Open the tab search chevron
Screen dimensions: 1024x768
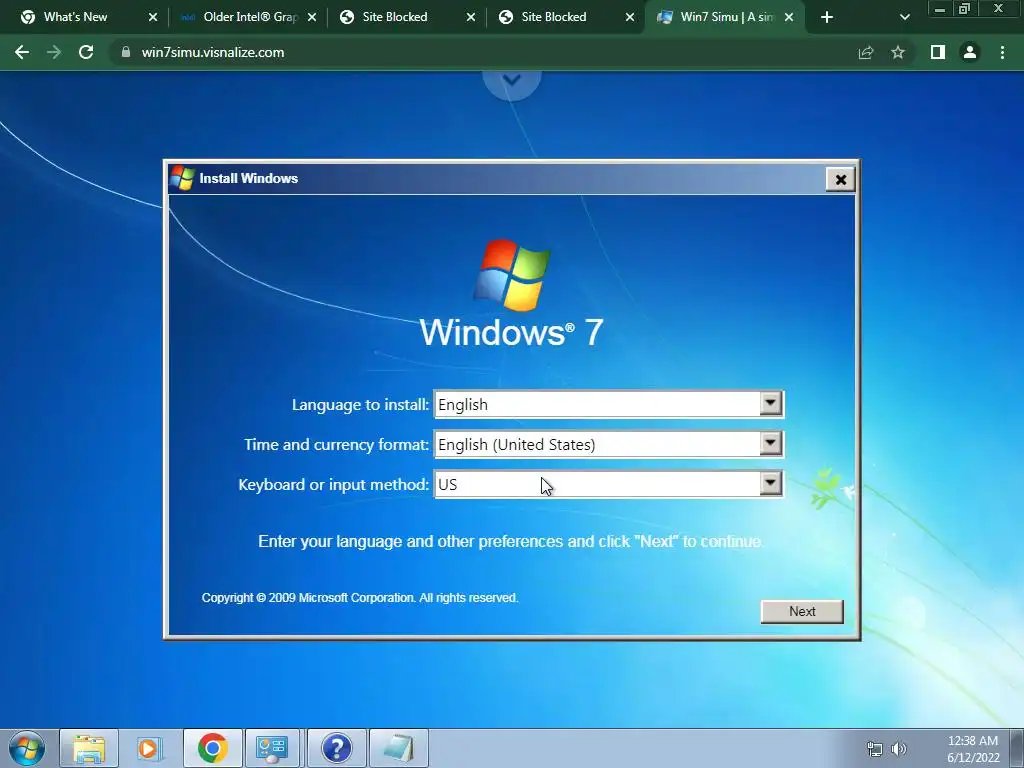pos(904,17)
